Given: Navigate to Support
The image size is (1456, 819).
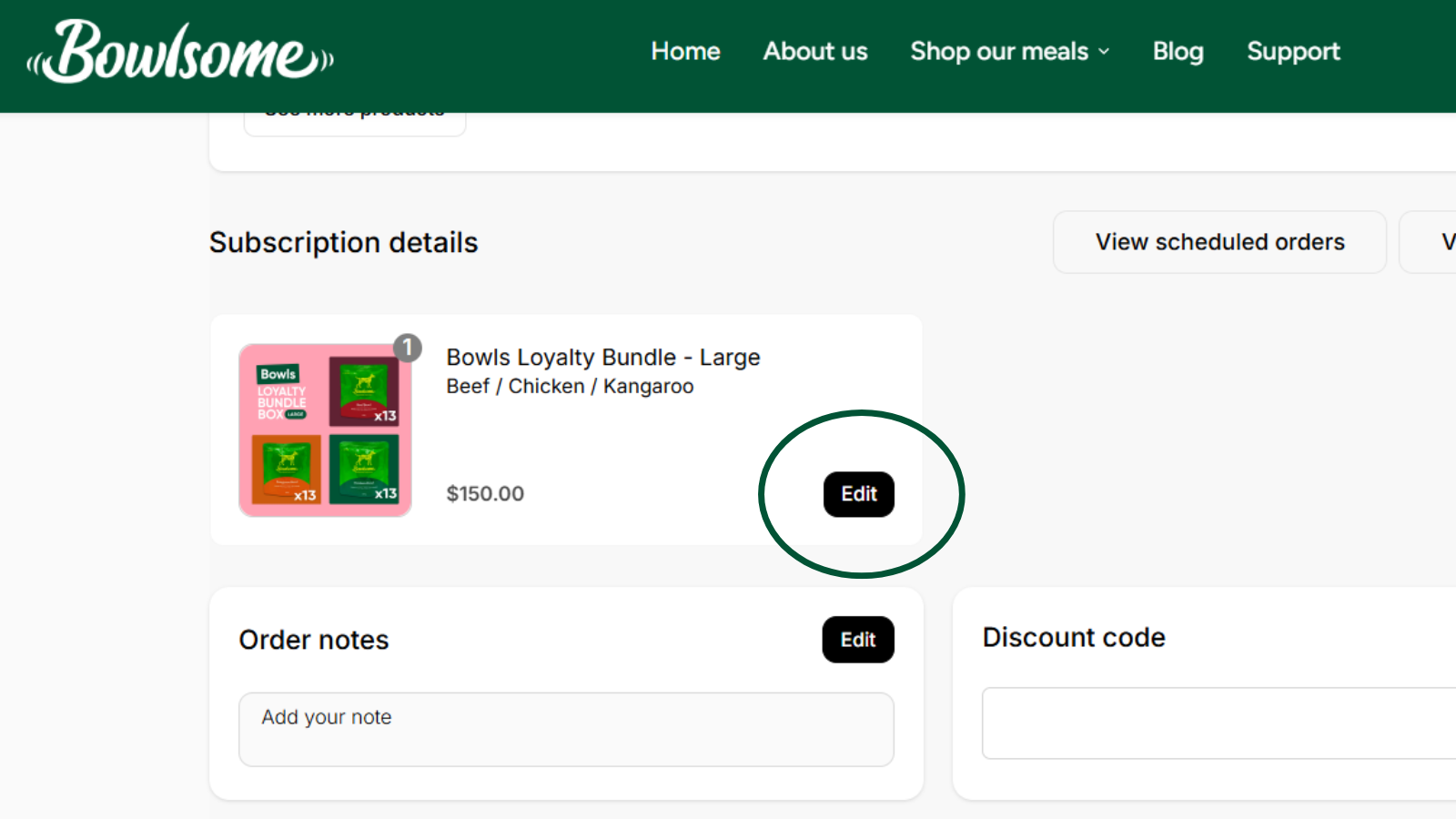Looking at the screenshot, I should (1293, 52).
